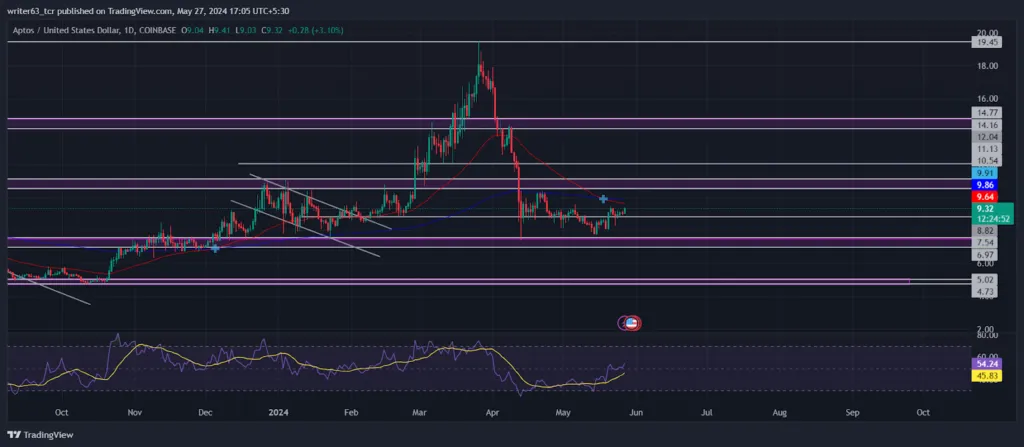Image resolution: width=1024 pixels, height=447 pixels.
Task: Select the 4.73 price level label
Action: 984,291
